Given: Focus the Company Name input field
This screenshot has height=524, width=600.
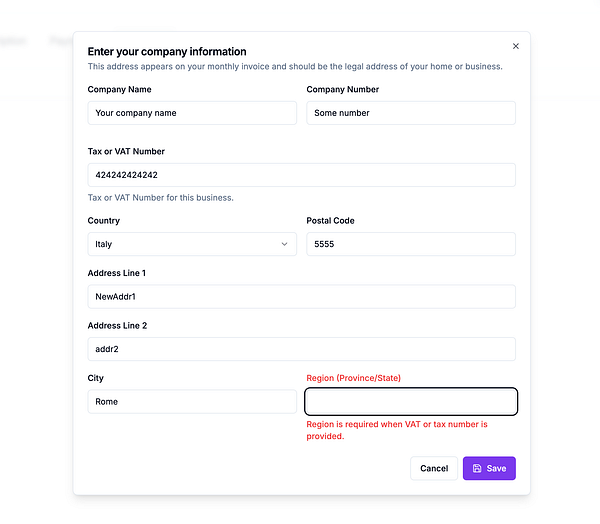Looking at the screenshot, I should (192, 113).
